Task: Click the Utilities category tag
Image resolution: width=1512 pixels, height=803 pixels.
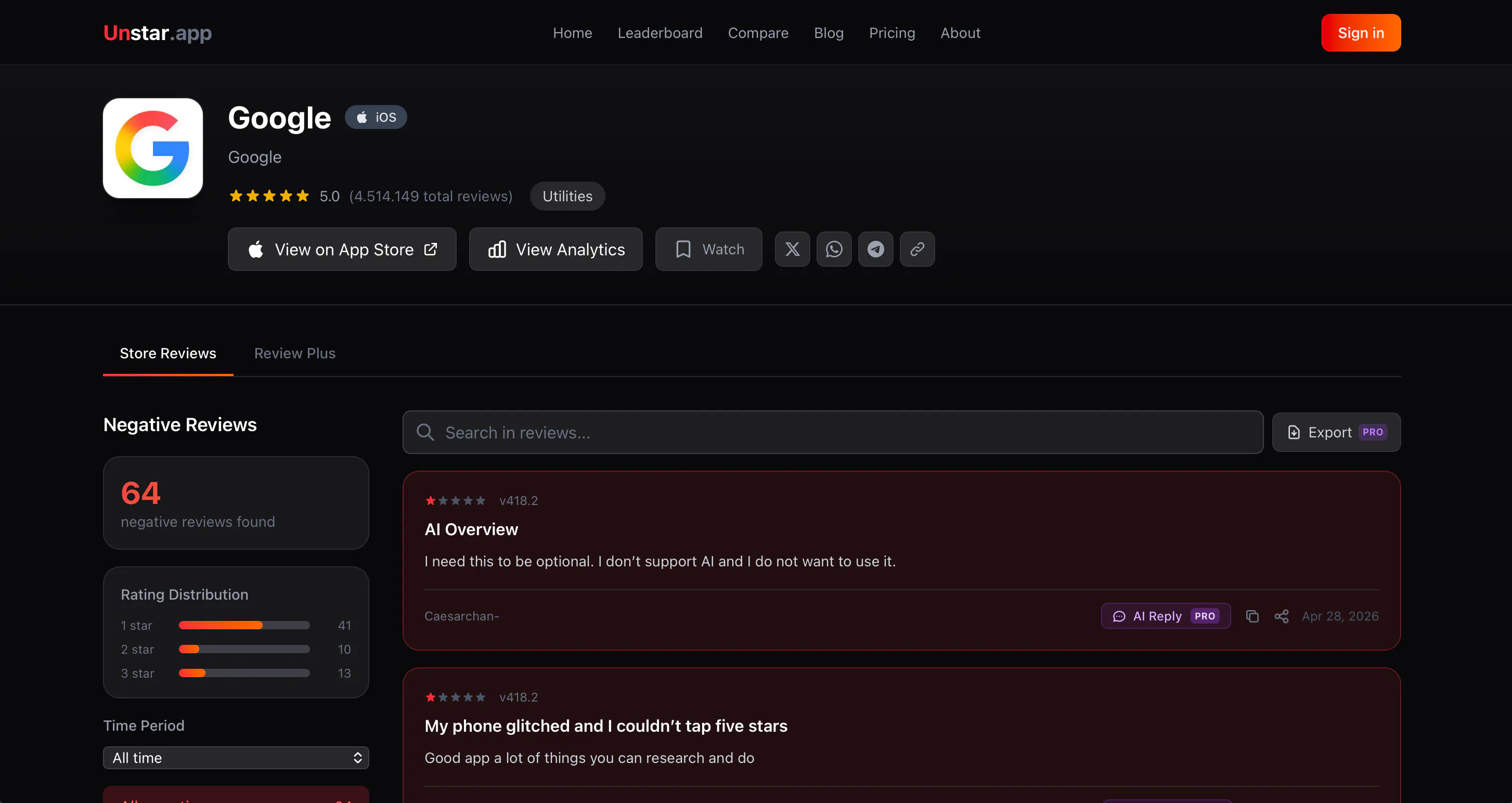Action: point(567,196)
